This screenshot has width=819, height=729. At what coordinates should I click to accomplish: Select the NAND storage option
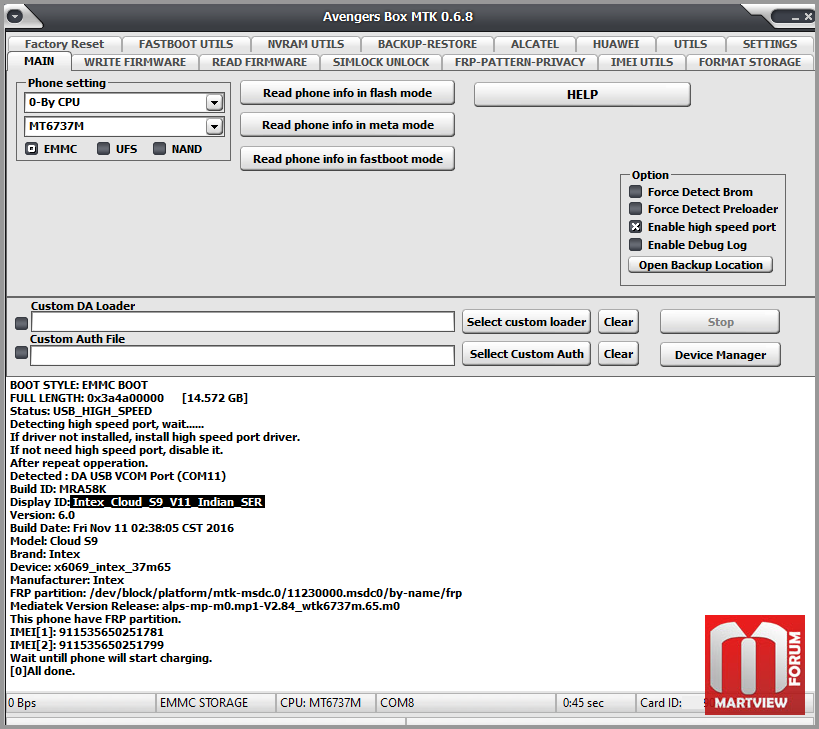tap(159, 149)
